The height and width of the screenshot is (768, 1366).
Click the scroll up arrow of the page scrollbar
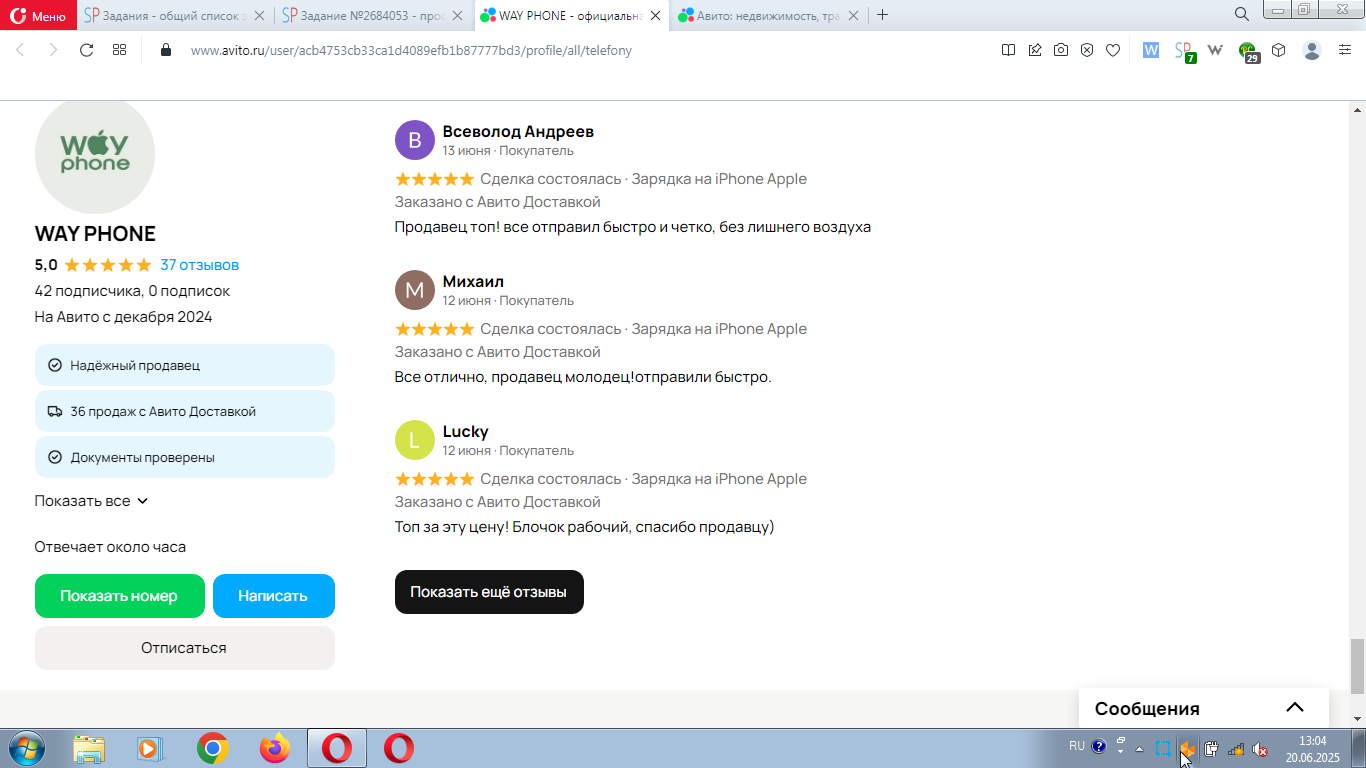point(1357,108)
